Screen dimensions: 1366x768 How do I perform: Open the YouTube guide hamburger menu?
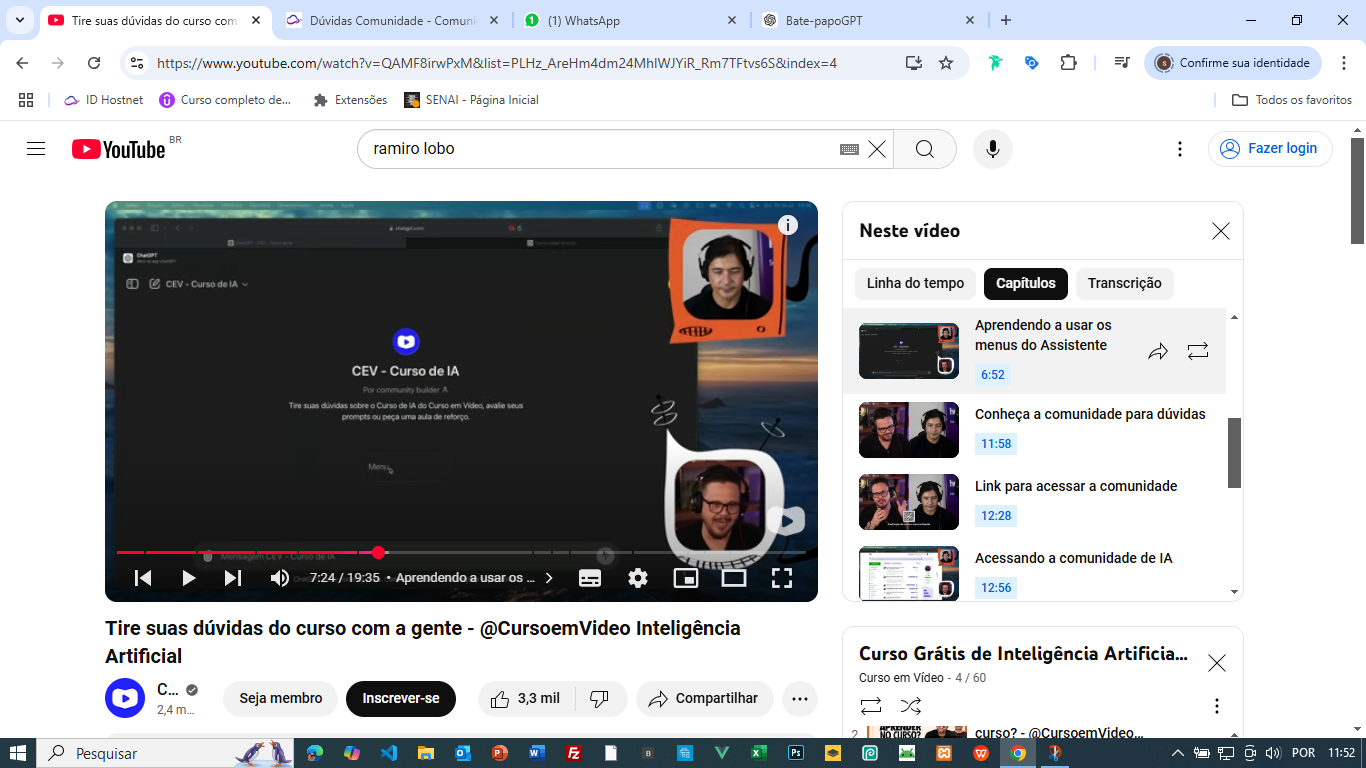[x=36, y=149]
